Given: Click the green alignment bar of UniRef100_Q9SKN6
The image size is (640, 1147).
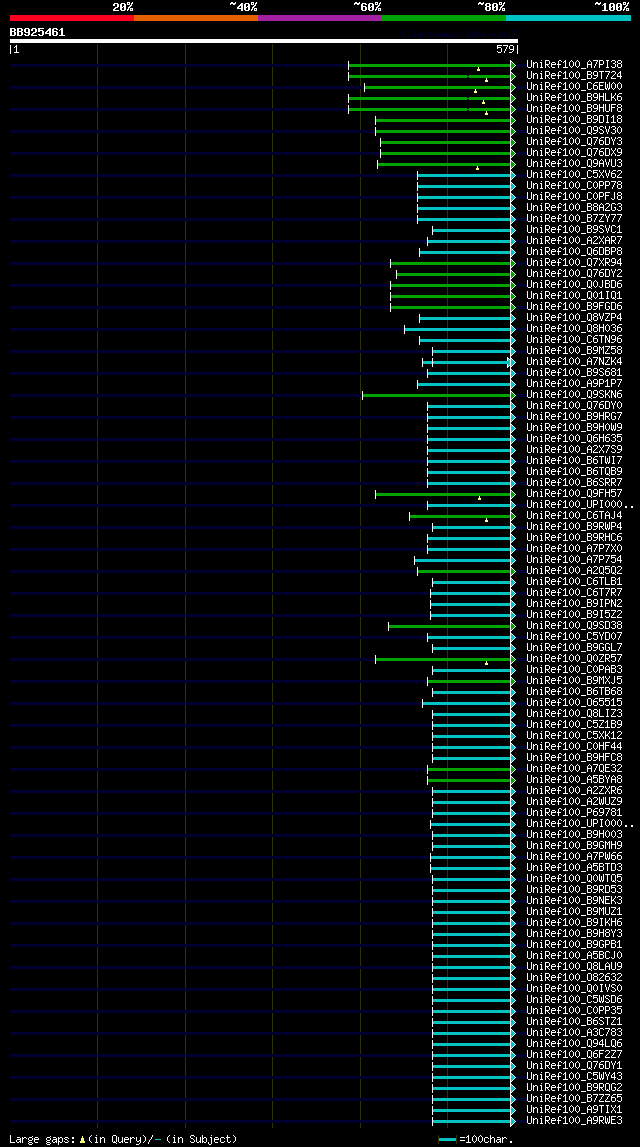Looking at the screenshot, I should click(x=439, y=395).
